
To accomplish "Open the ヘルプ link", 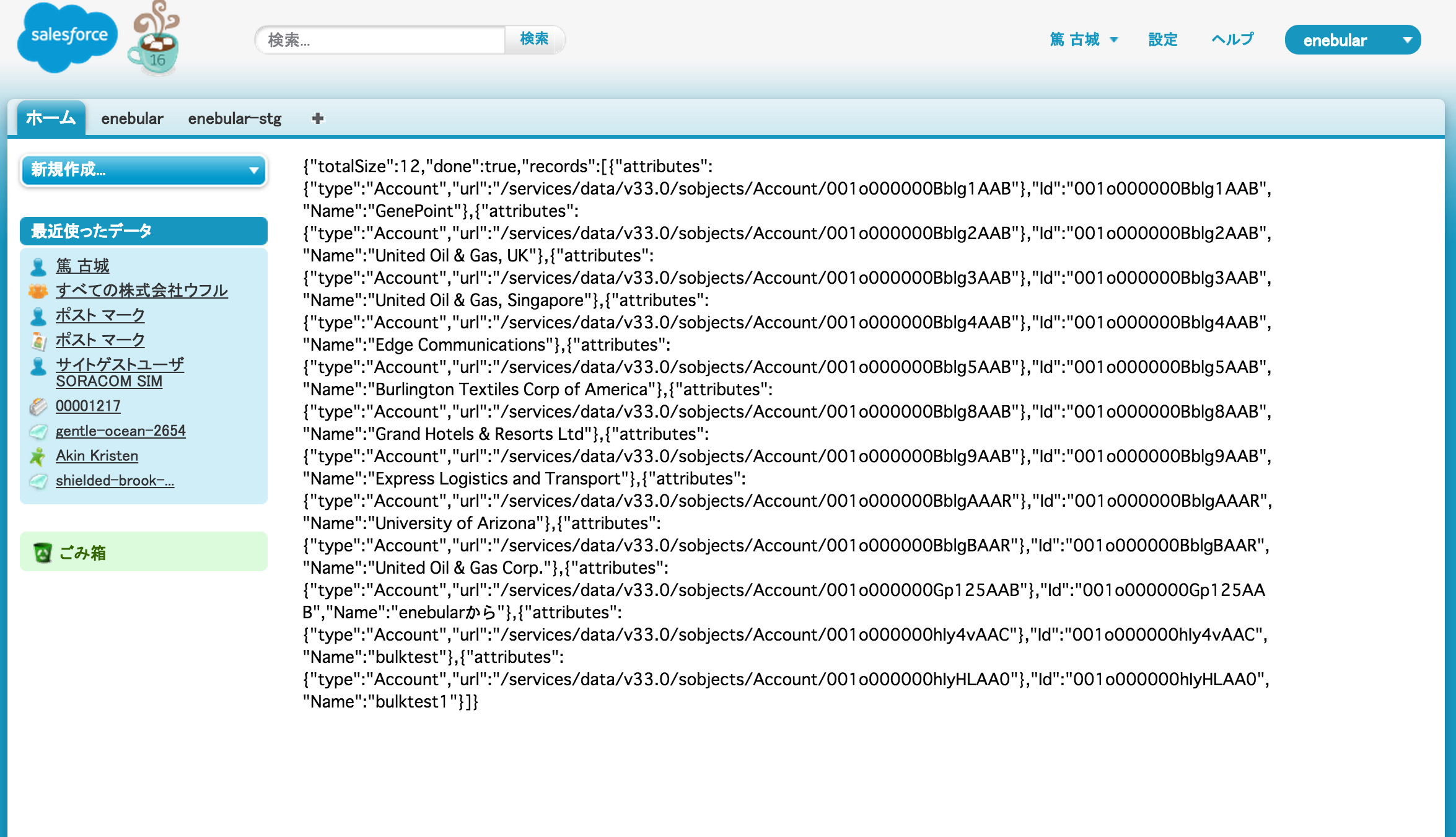I will pos(1232,40).
